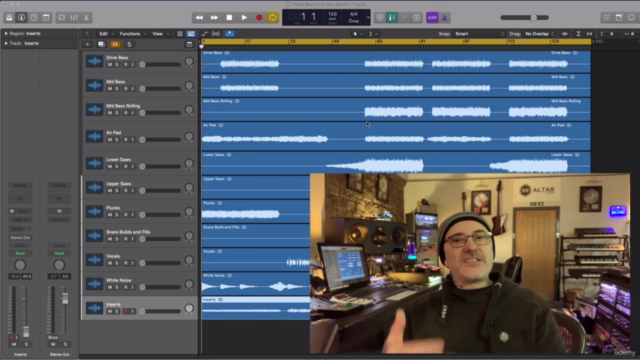640x360 pixels.
Task: Open Quick Help question mark button
Action: pyautogui.click(x=34, y=18)
